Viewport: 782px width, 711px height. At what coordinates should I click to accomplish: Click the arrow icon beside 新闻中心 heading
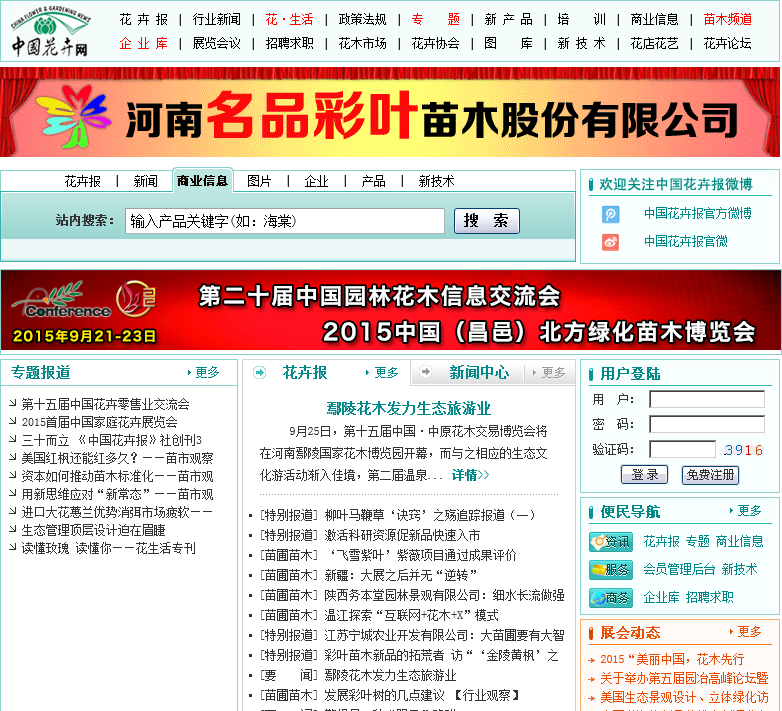coord(425,372)
